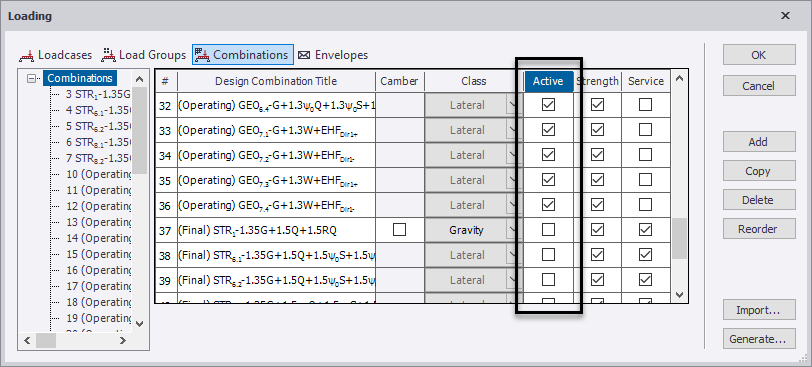The width and height of the screenshot is (812, 367).
Task: Click the Loadcases icon
Action: [x=27, y=55]
